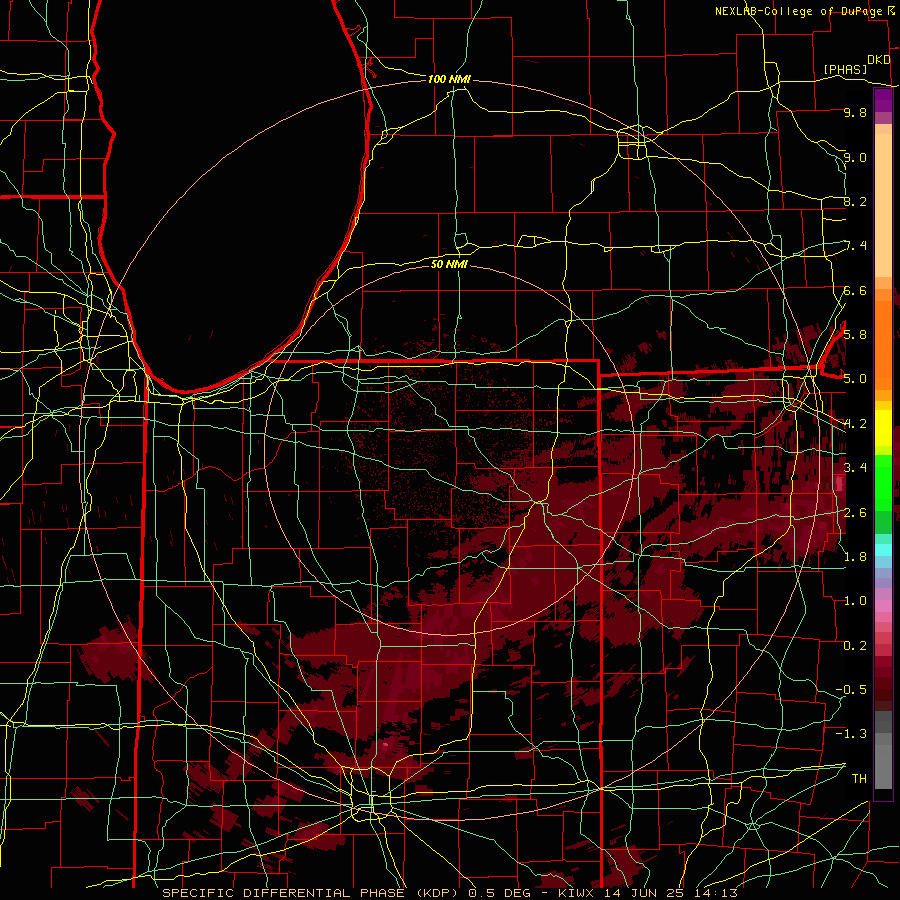Click the 2.6 value on the color scale
This screenshot has width=900, height=900.
click(x=855, y=512)
